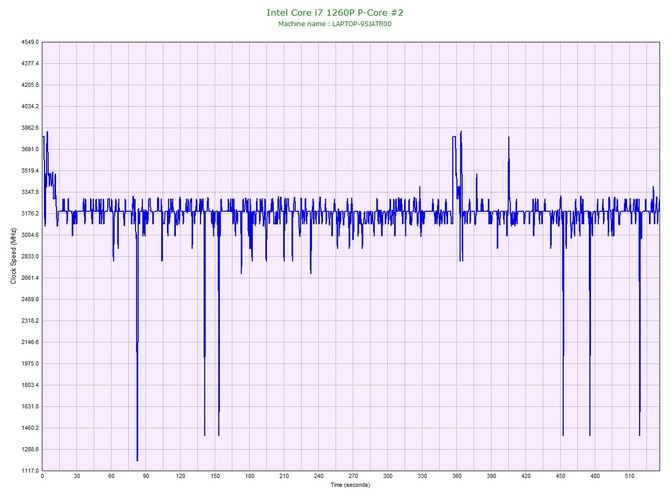Select the "3004.6" y-axis value
The height and width of the screenshot is (502, 670).
click(x=30, y=235)
